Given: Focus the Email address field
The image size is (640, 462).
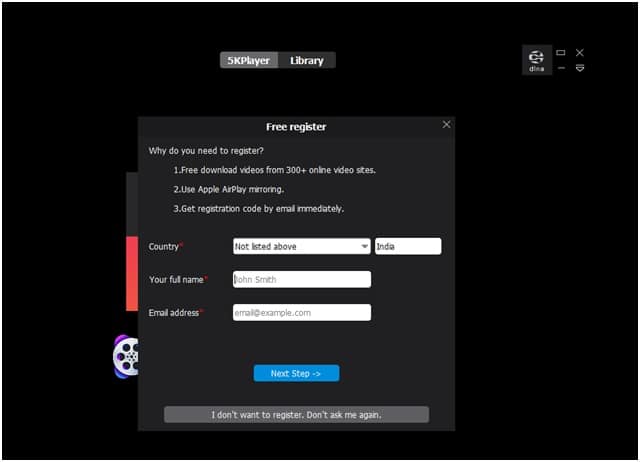Looking at the screenshot, I should pyautogui.click(x=302, y=313).
